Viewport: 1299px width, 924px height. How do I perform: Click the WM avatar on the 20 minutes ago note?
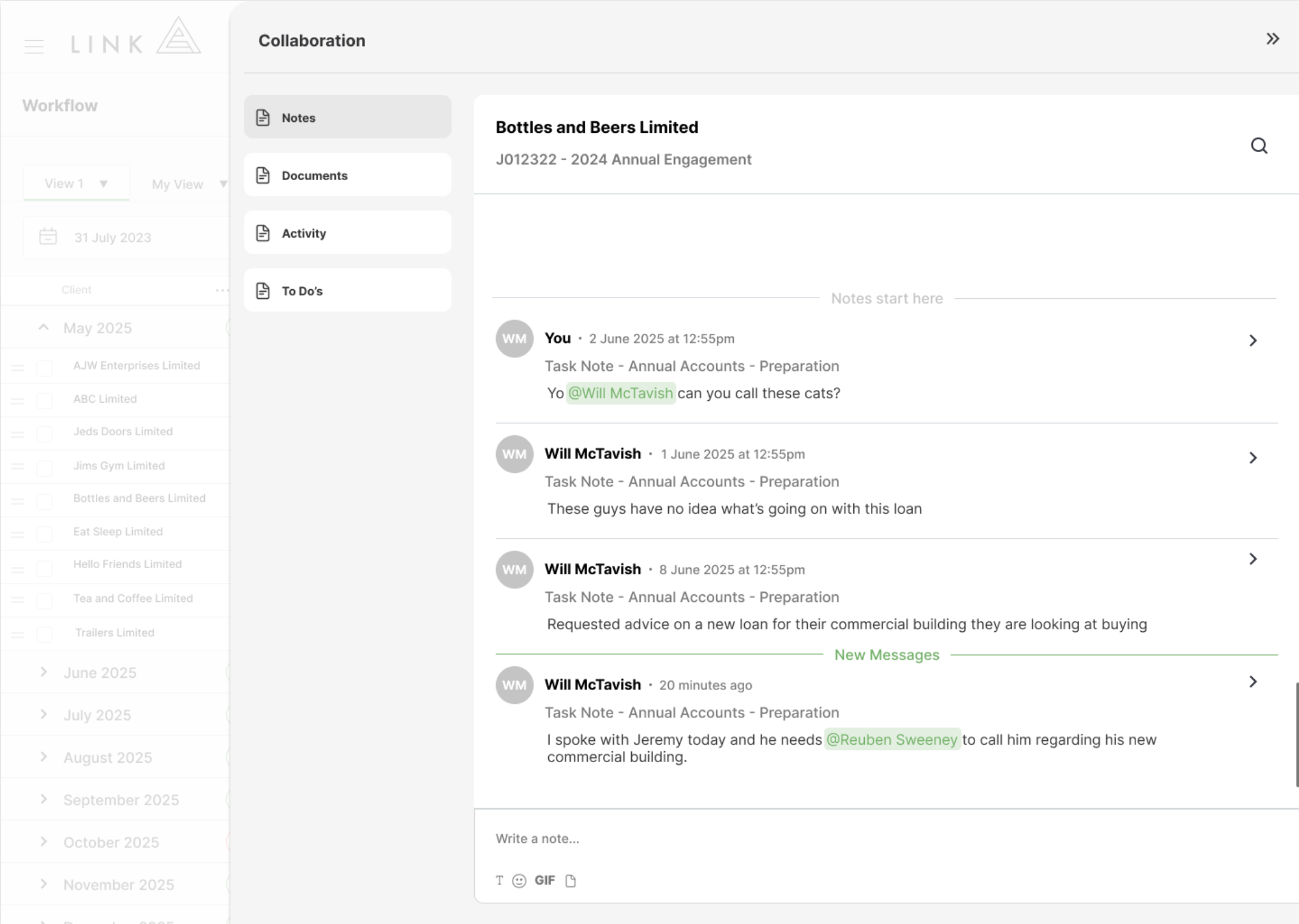[x=514, y=685]
